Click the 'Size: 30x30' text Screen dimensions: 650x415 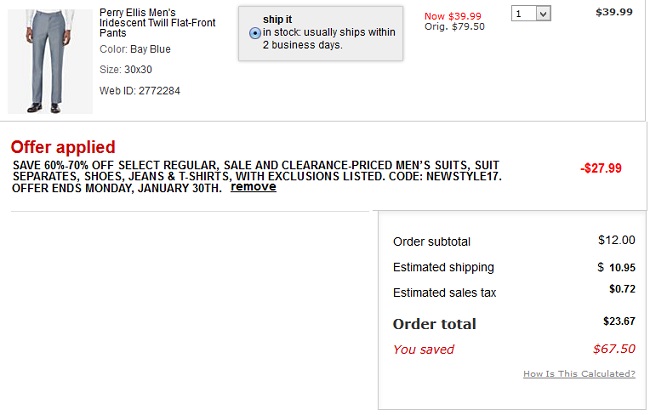click(126, 69)
